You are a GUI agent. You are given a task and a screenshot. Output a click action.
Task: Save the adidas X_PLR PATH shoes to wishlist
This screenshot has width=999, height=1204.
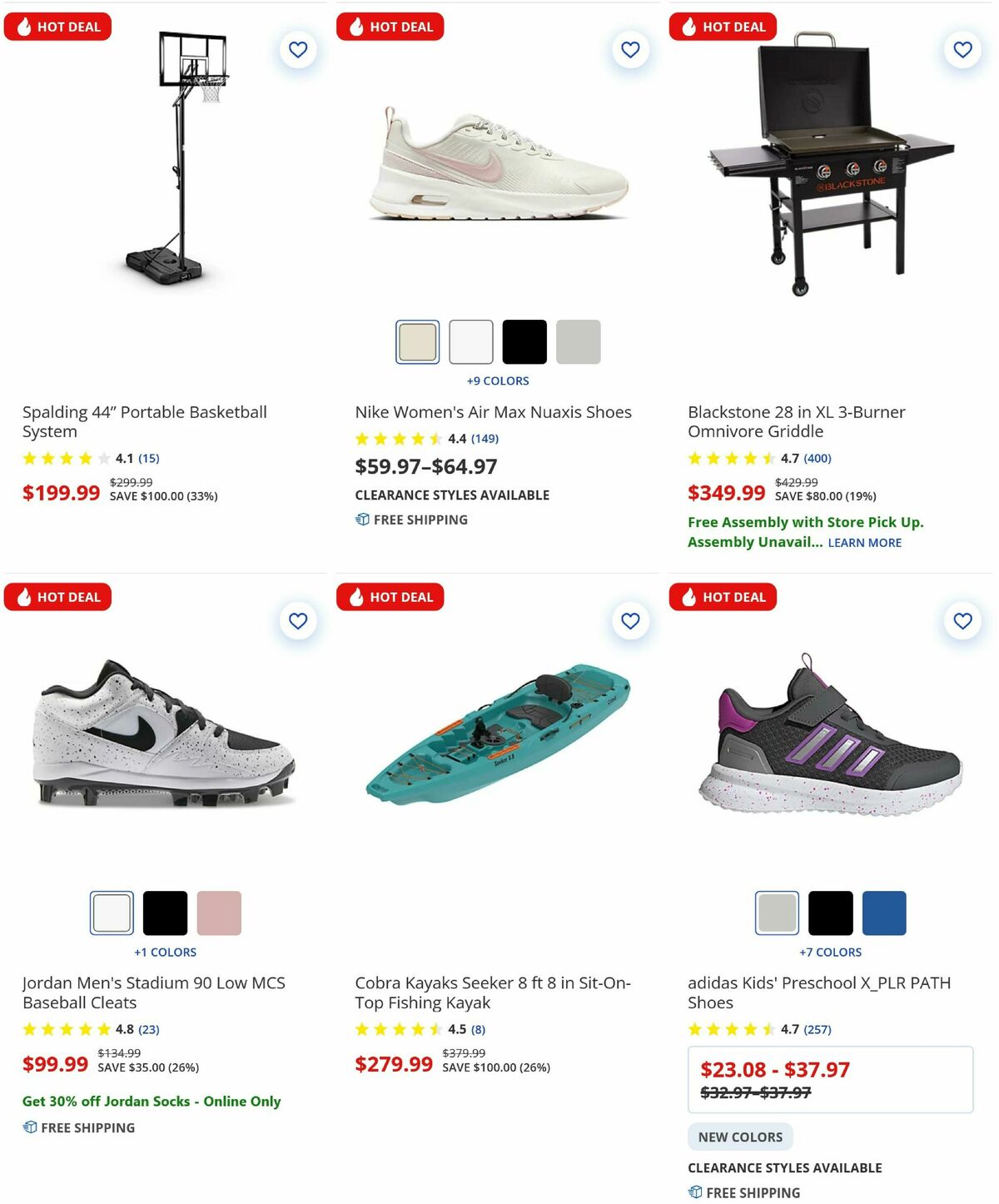963,621
